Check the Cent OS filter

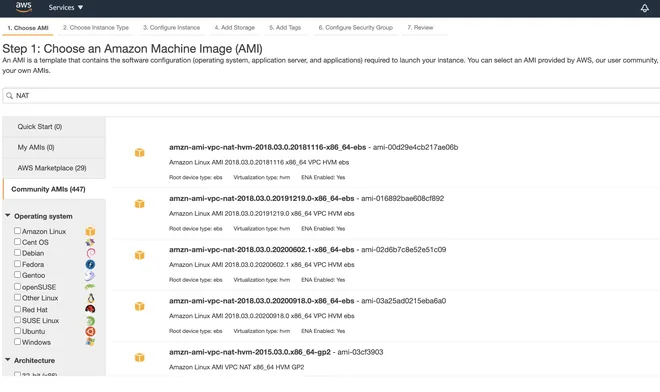[x=17, y=242]
